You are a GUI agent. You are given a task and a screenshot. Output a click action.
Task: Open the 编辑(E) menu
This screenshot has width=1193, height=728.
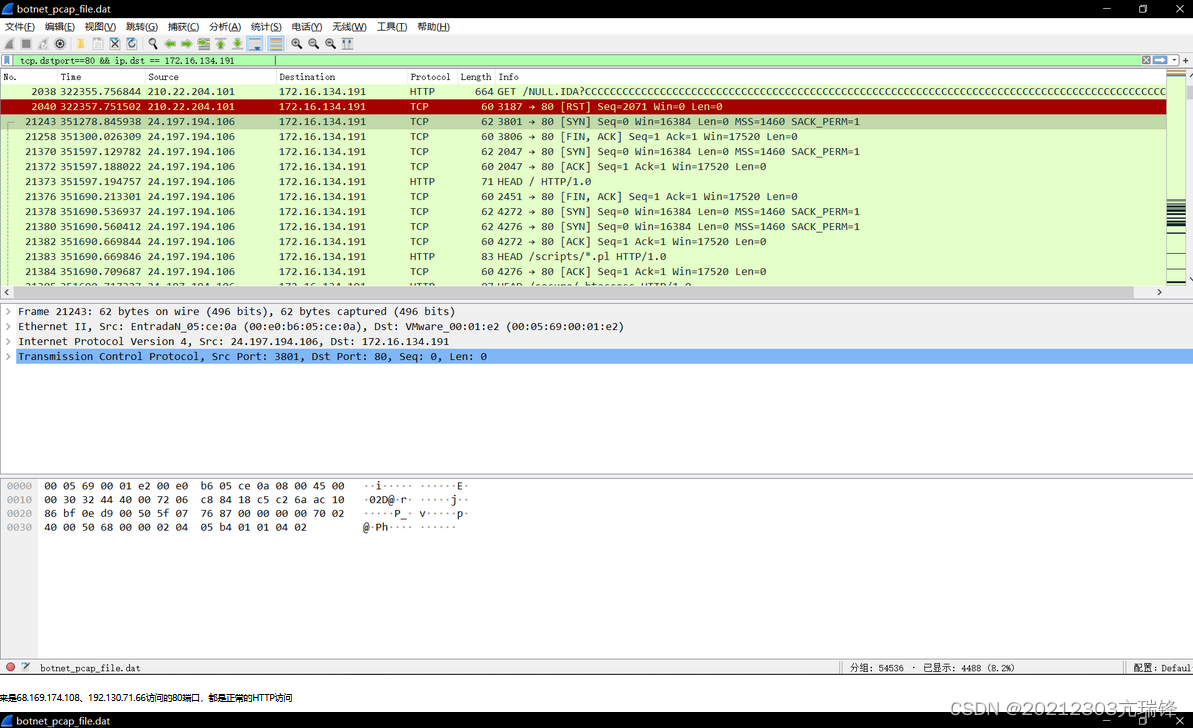tap(59, 27)
